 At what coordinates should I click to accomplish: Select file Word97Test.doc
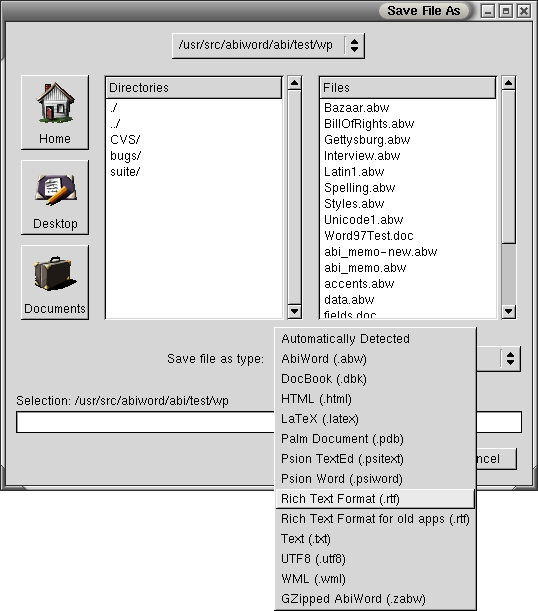407,235
